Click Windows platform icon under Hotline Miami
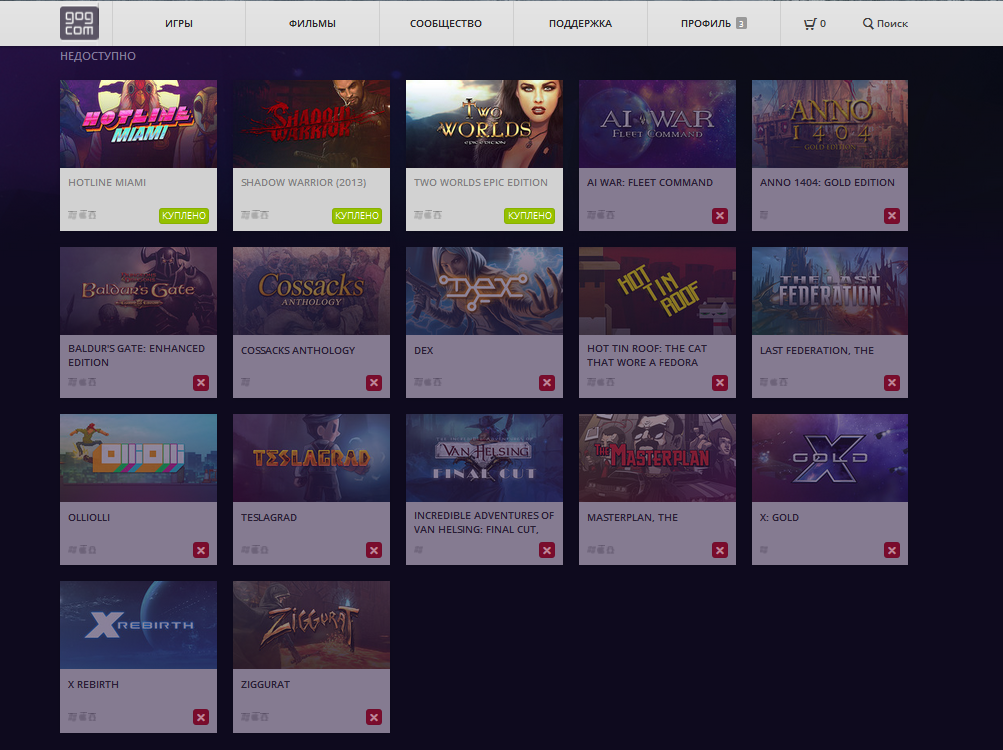 tap(70, 214)
